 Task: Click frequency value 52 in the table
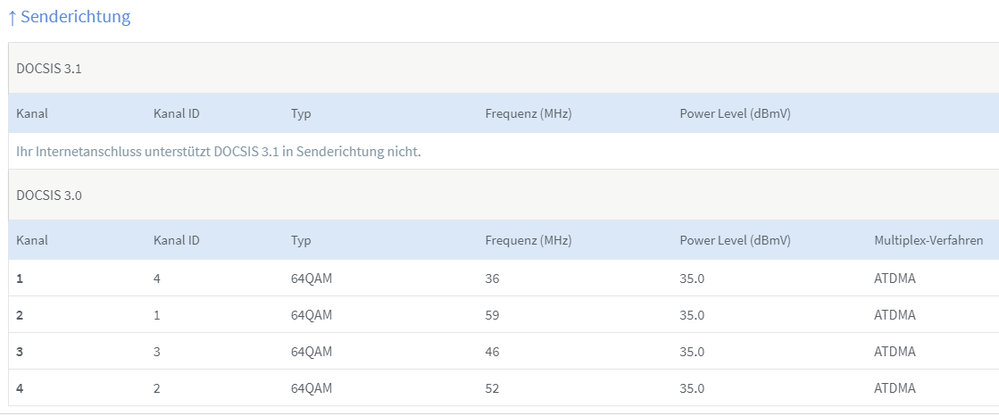(492, 388)
